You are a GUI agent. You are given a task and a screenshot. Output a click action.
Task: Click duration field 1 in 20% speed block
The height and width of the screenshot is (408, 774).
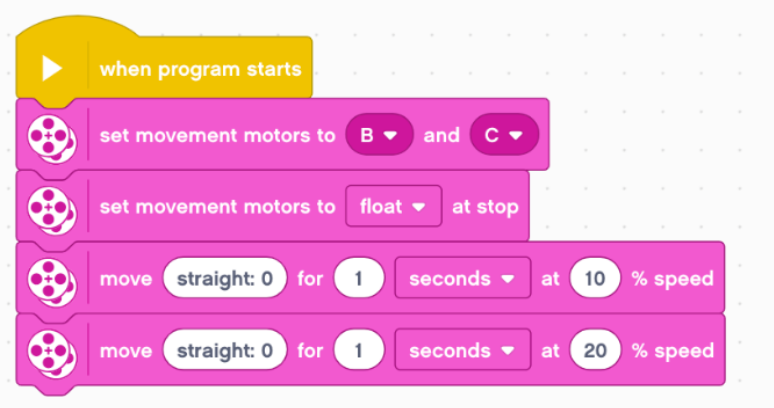(x=359, y=350)
